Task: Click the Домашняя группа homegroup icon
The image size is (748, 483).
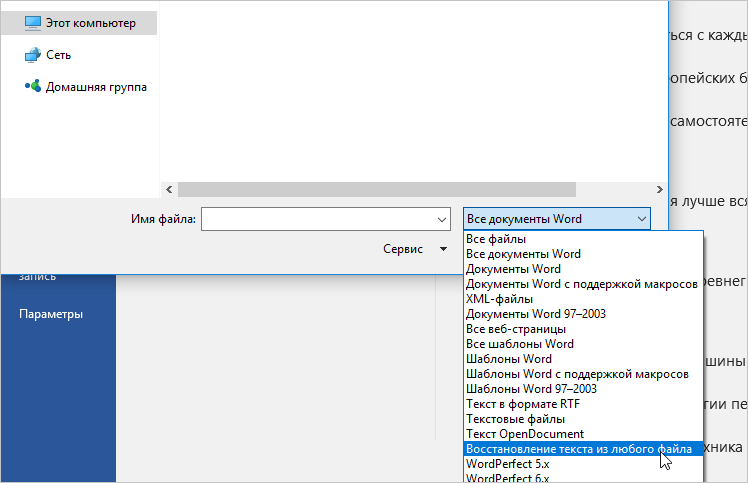Action: click(x=33, y=87)
